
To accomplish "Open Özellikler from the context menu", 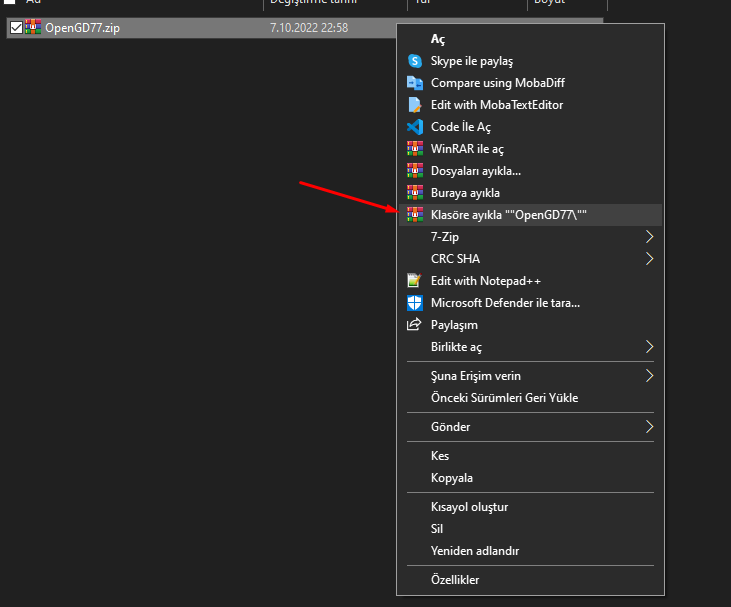I will click(x=455, y=580).
